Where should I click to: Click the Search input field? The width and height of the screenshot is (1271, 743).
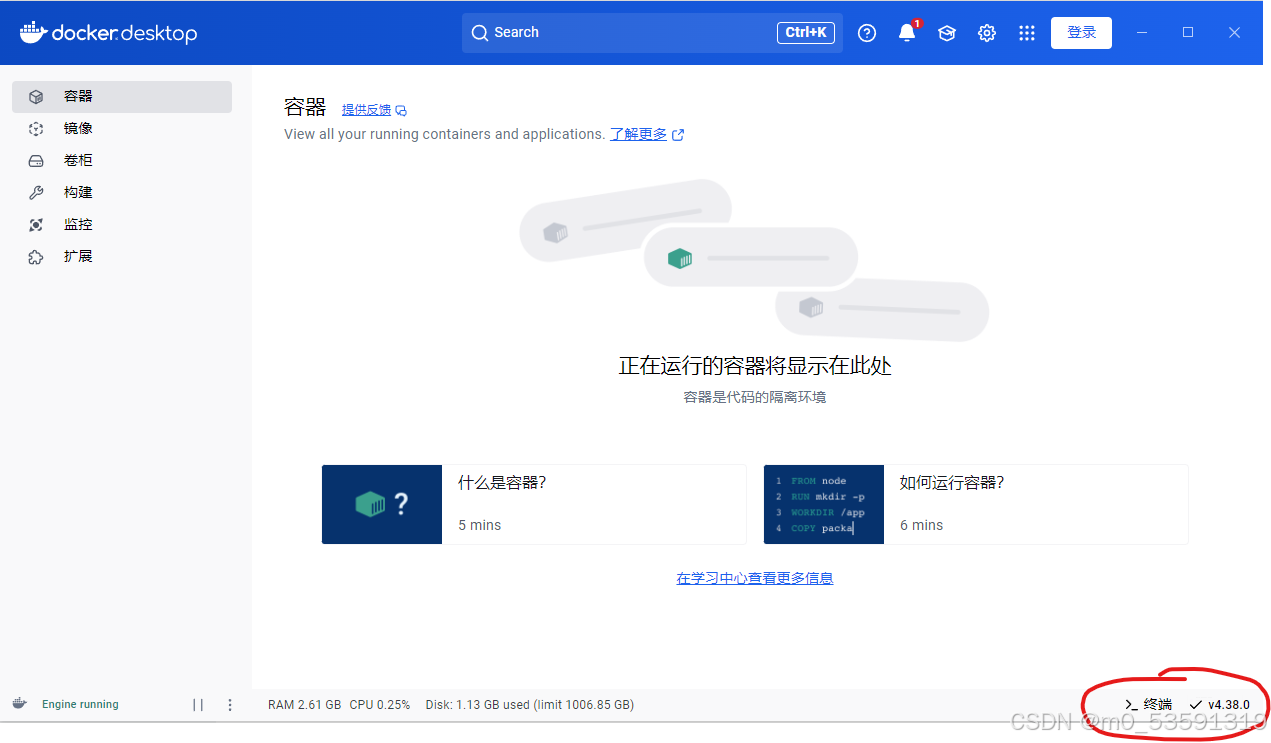pos(652,33)
